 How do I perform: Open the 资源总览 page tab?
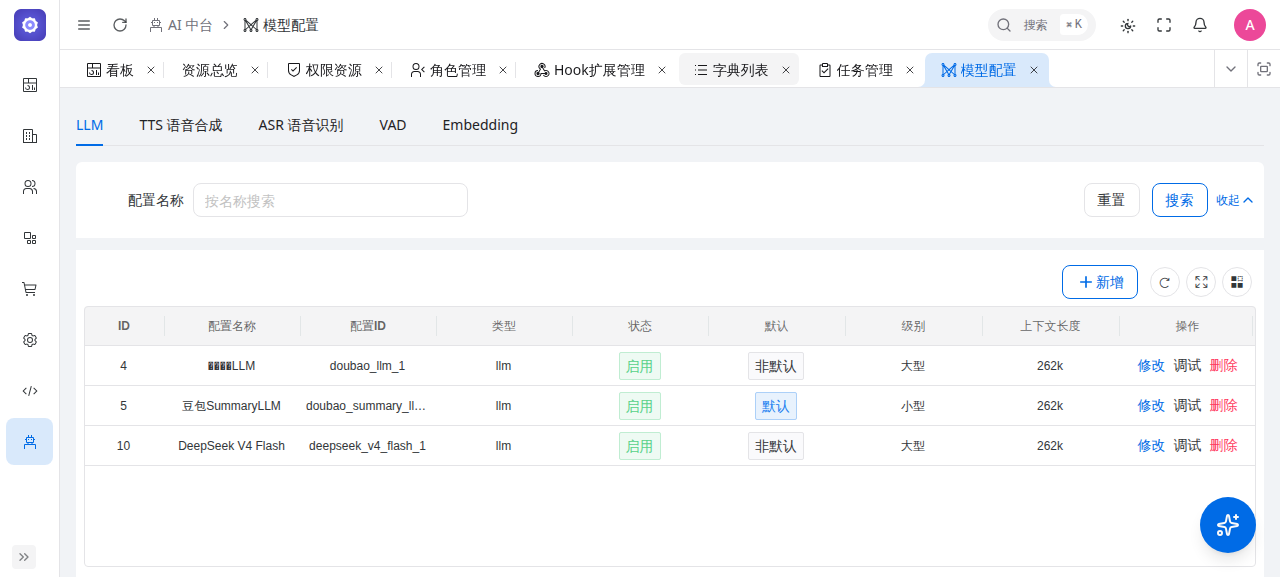click(209, 70)
